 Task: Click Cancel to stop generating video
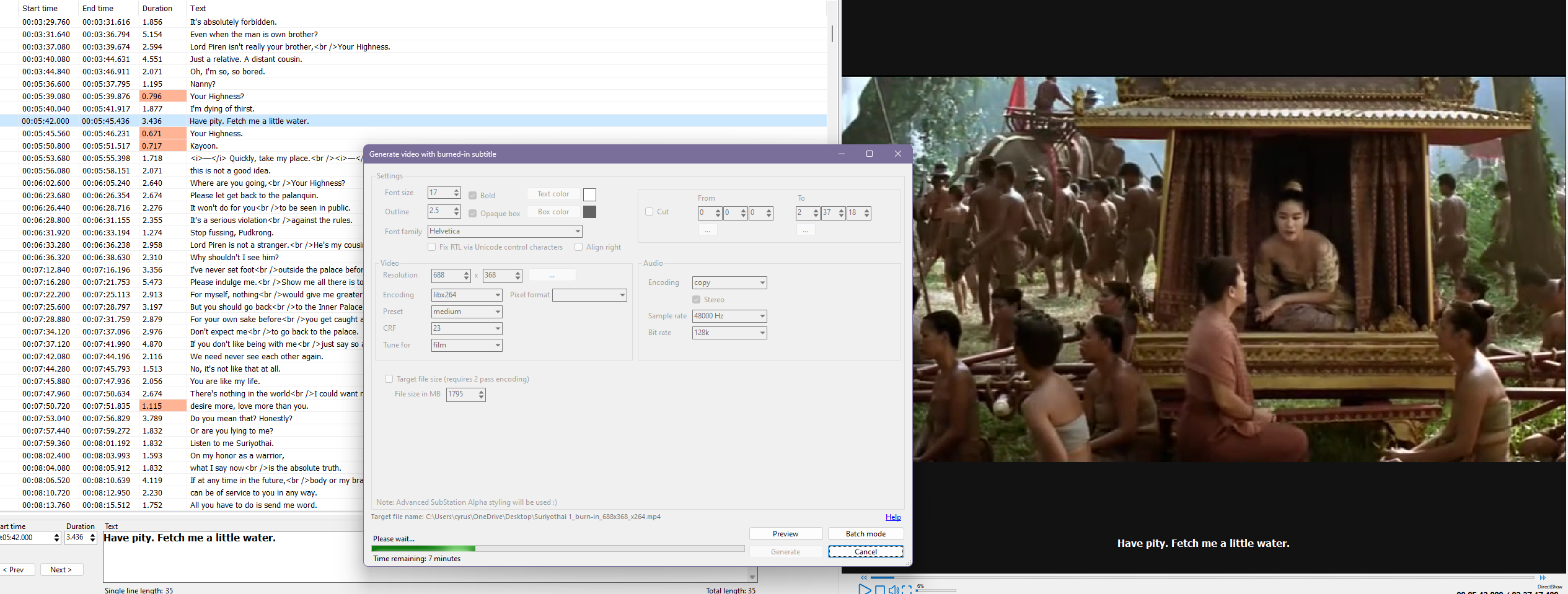coord(865,552)
